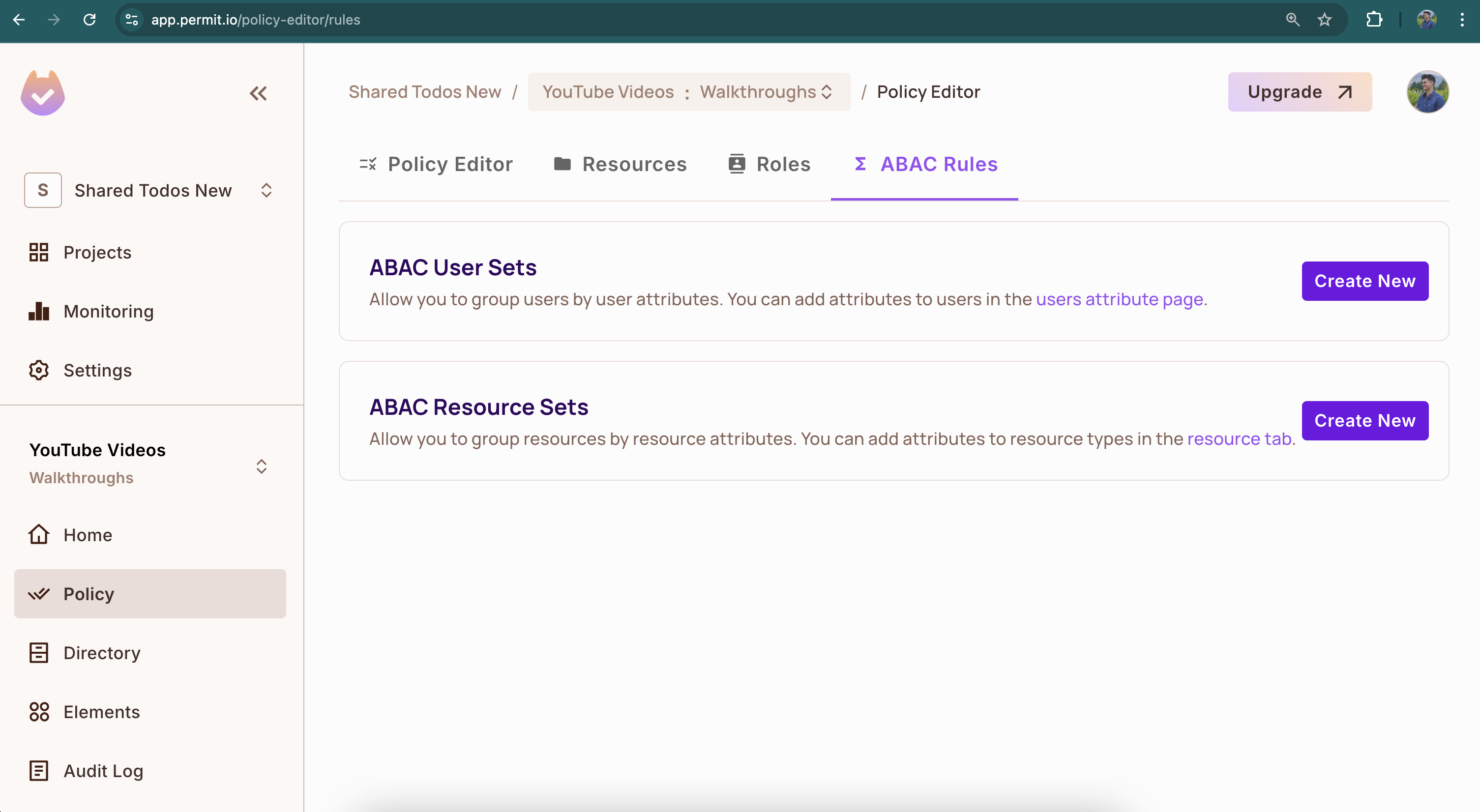Expand the Shared Todos New workspace switcher
Screen dimensions: 1480x812
266,190
